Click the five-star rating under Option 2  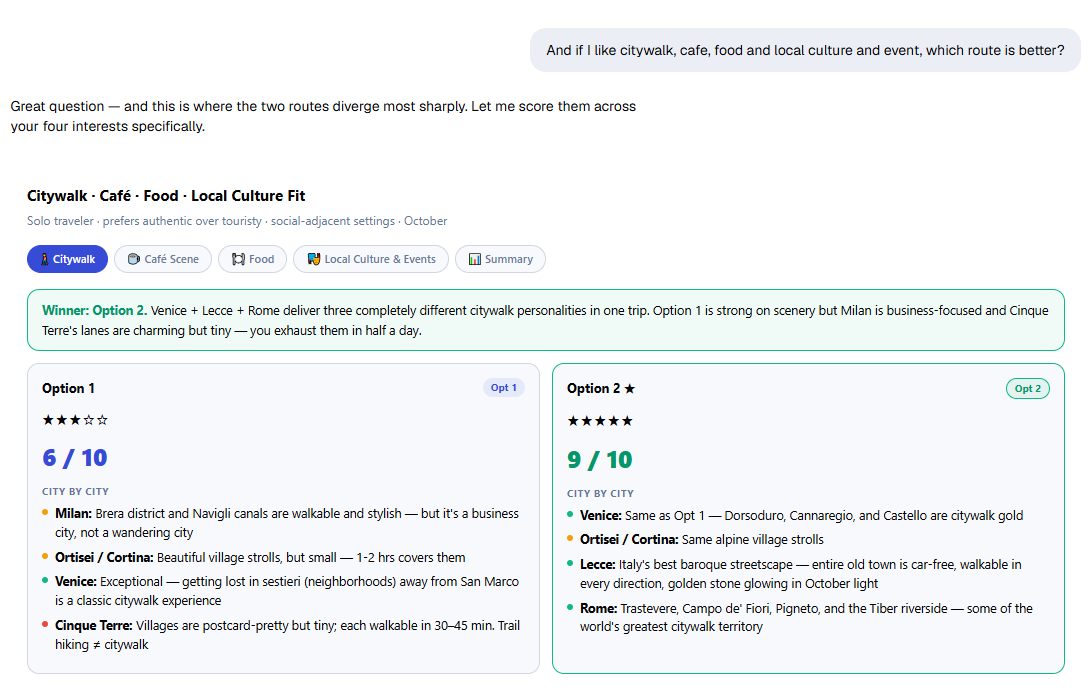pyautogui.click(x=600, y=421)
